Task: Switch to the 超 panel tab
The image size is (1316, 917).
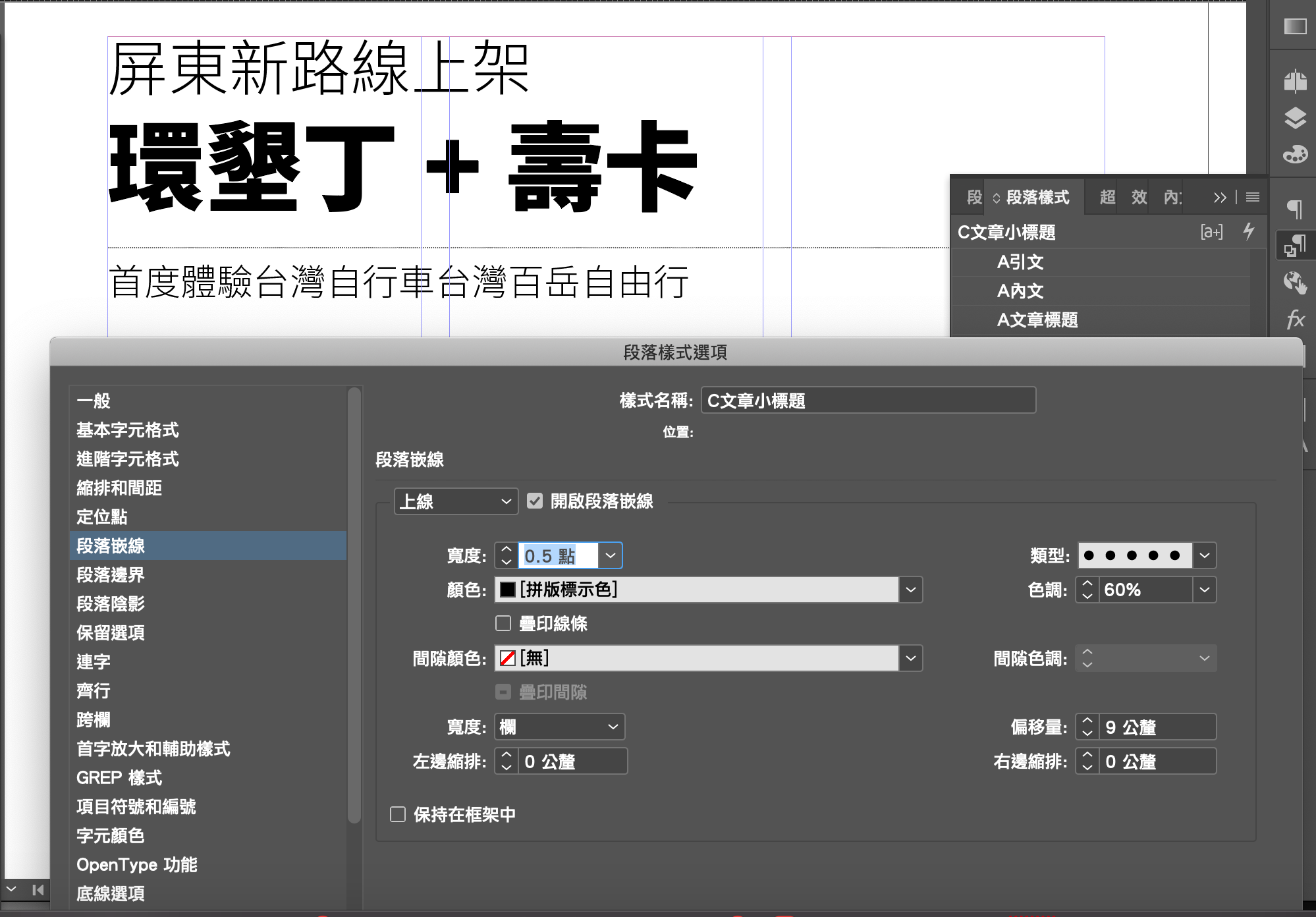Action: tap(1107, 197)
